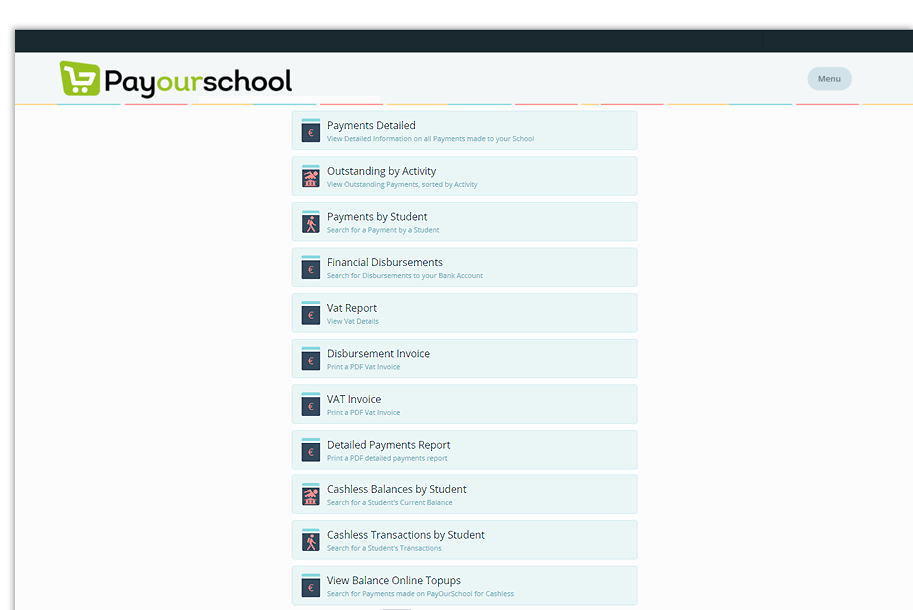Open the Menu button
The height and width of the screenshot is (610, 913).
coord(829,79)
